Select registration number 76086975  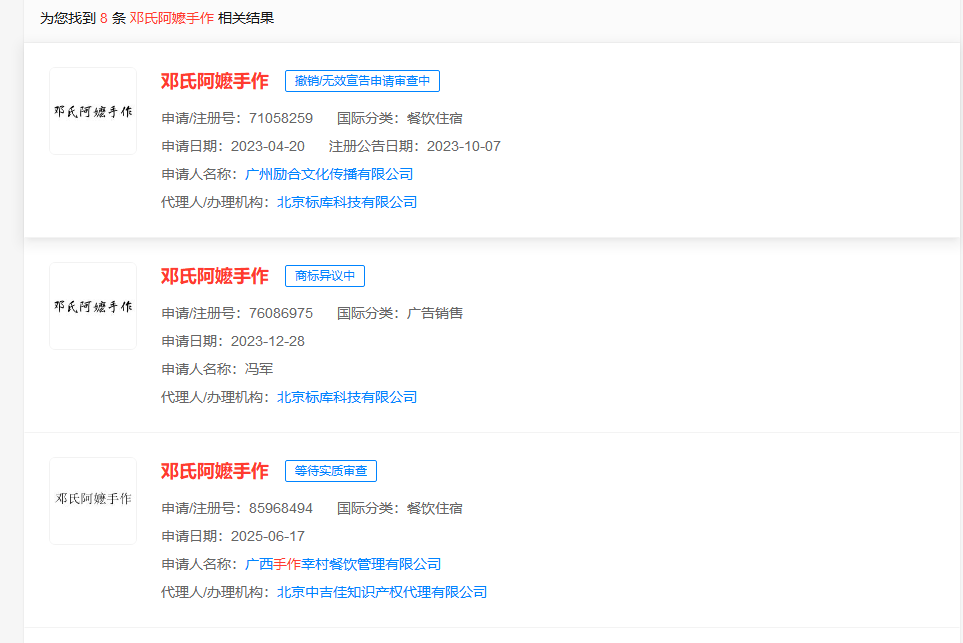coord(281,313)
